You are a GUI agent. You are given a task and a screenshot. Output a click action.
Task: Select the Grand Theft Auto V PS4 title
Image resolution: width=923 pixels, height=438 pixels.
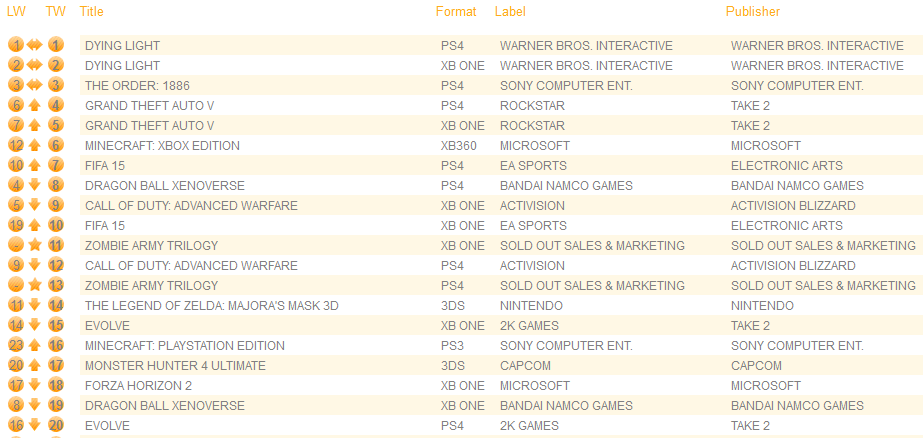150,105
